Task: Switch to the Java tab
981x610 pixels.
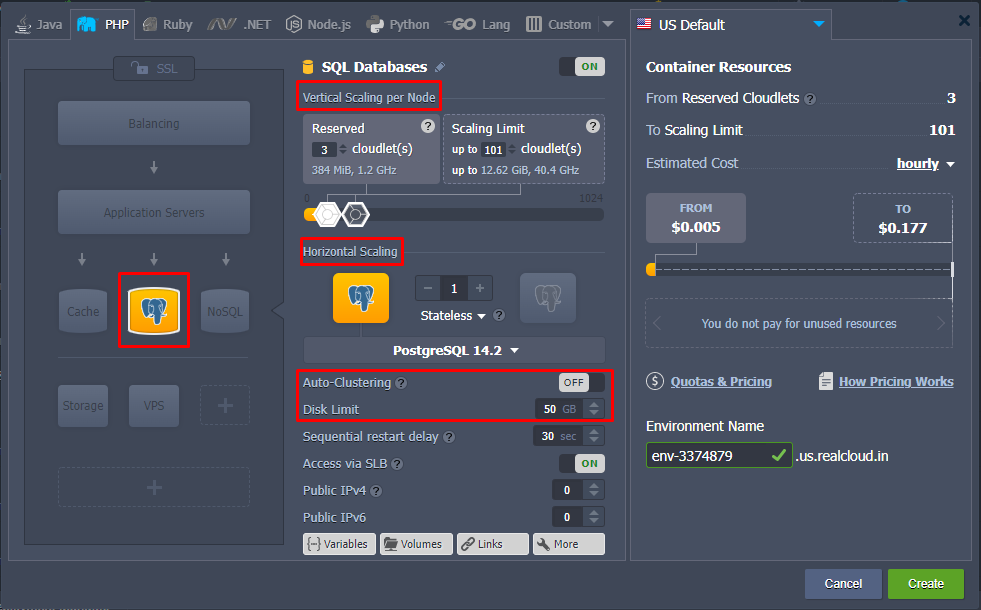Action: coord(40,24)
